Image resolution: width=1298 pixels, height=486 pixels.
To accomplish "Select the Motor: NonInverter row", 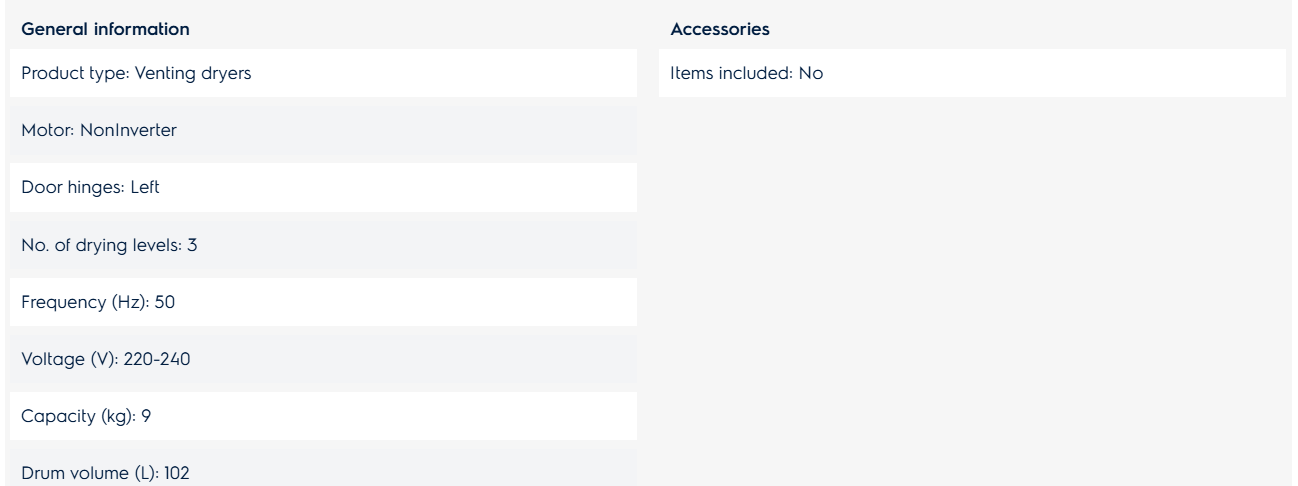I will coord(323,131).
